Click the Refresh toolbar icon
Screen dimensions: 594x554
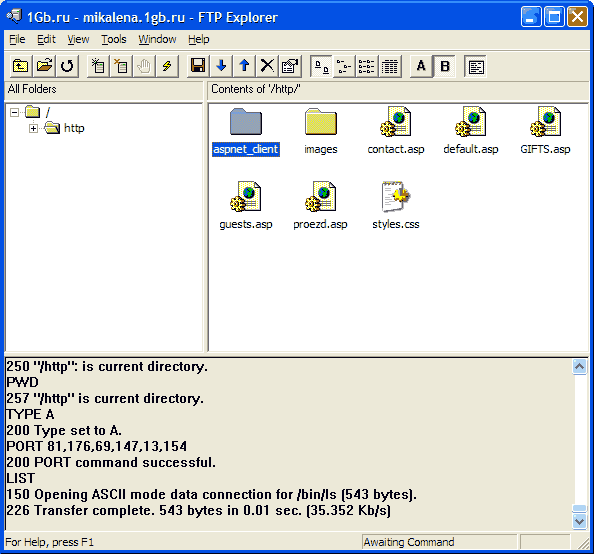(x=67, y=66)
